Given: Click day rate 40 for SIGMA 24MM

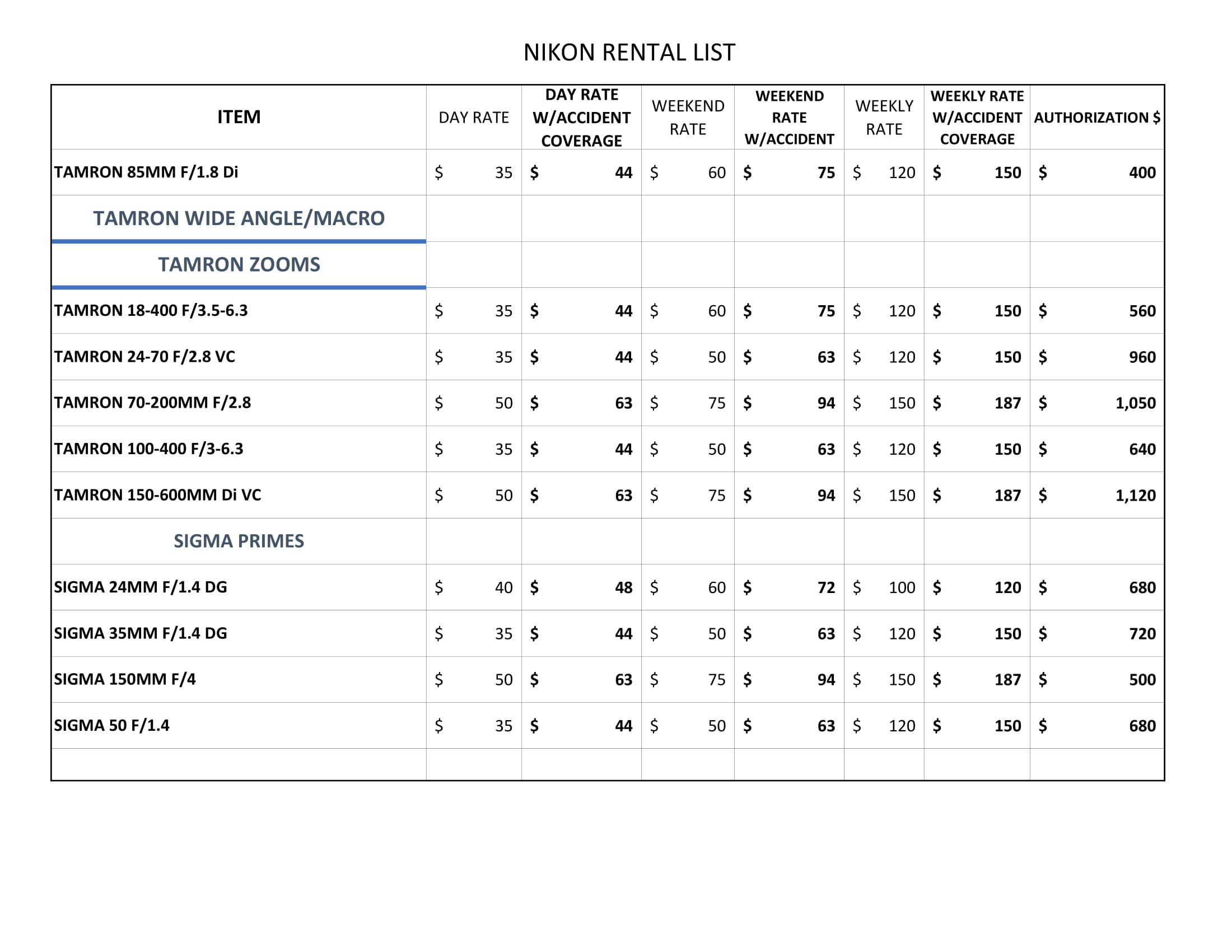Looking at the screenshot, I should click(x=504, y=587).
